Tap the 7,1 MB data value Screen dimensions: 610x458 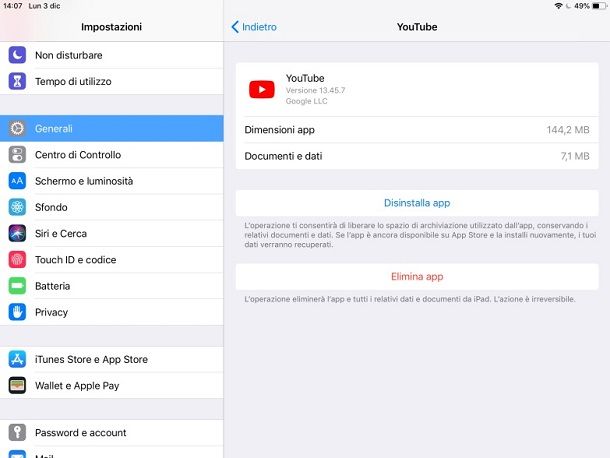(x=575, y=156)
